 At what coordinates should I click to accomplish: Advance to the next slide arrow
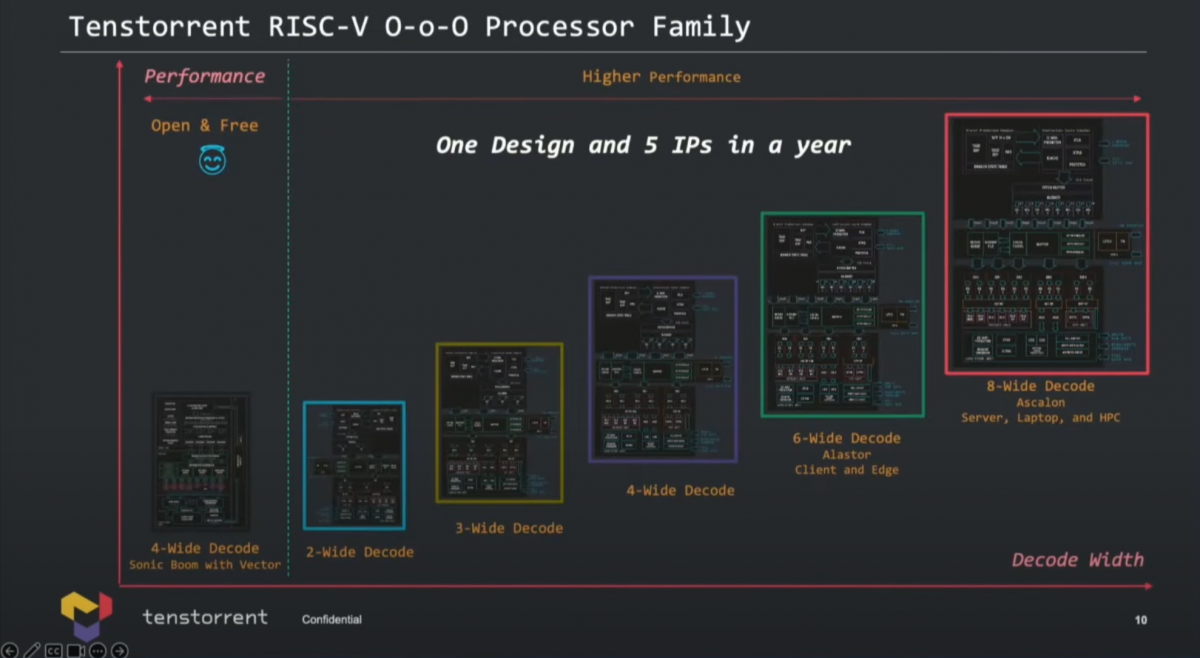120,650
